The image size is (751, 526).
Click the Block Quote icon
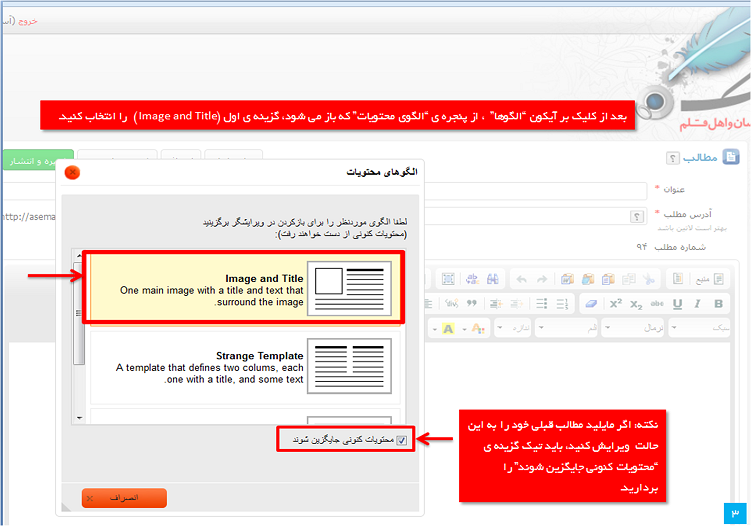click(472, 304)
